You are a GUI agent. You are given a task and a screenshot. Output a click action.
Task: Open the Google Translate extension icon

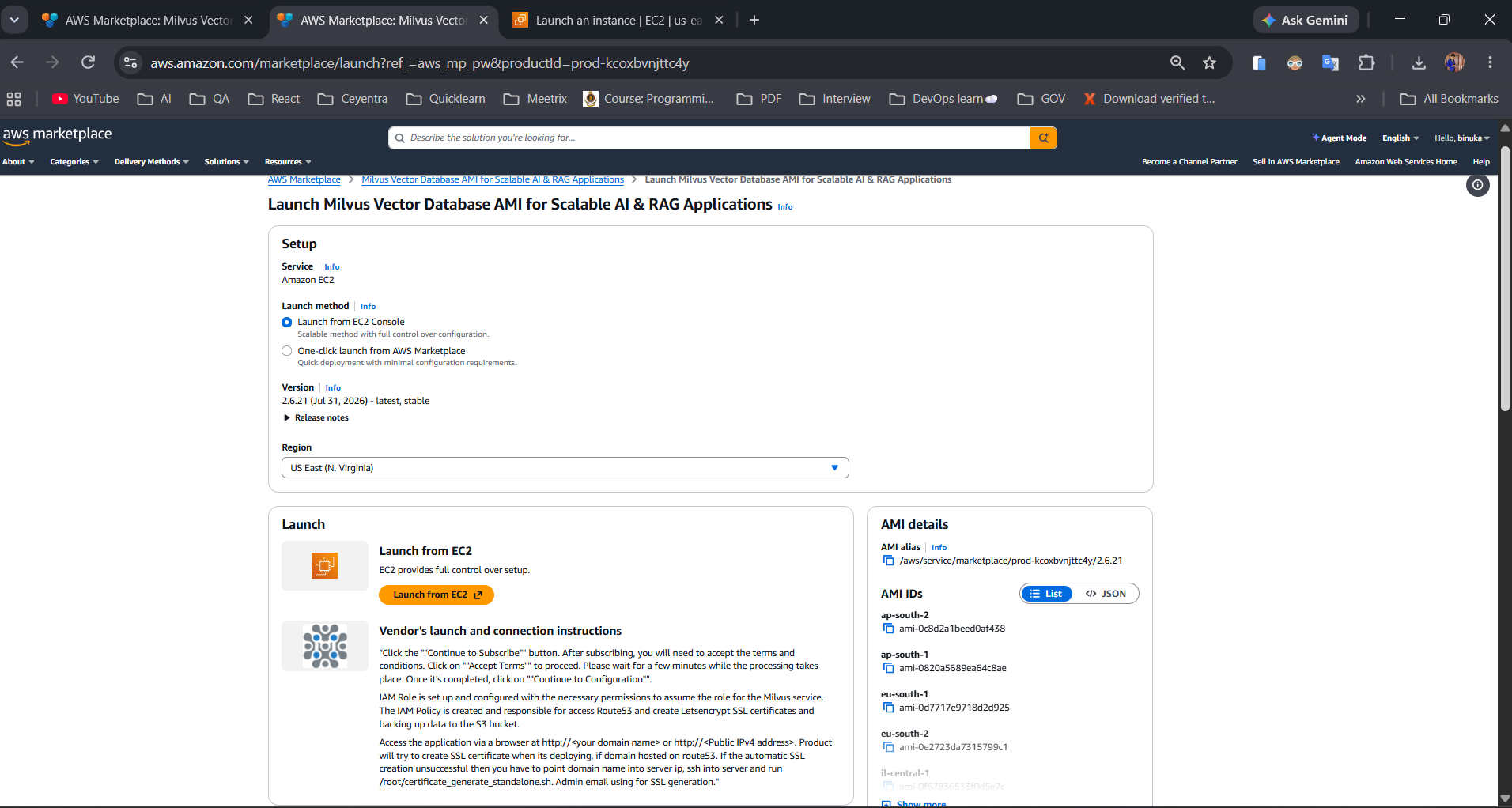coord(1330,62)
